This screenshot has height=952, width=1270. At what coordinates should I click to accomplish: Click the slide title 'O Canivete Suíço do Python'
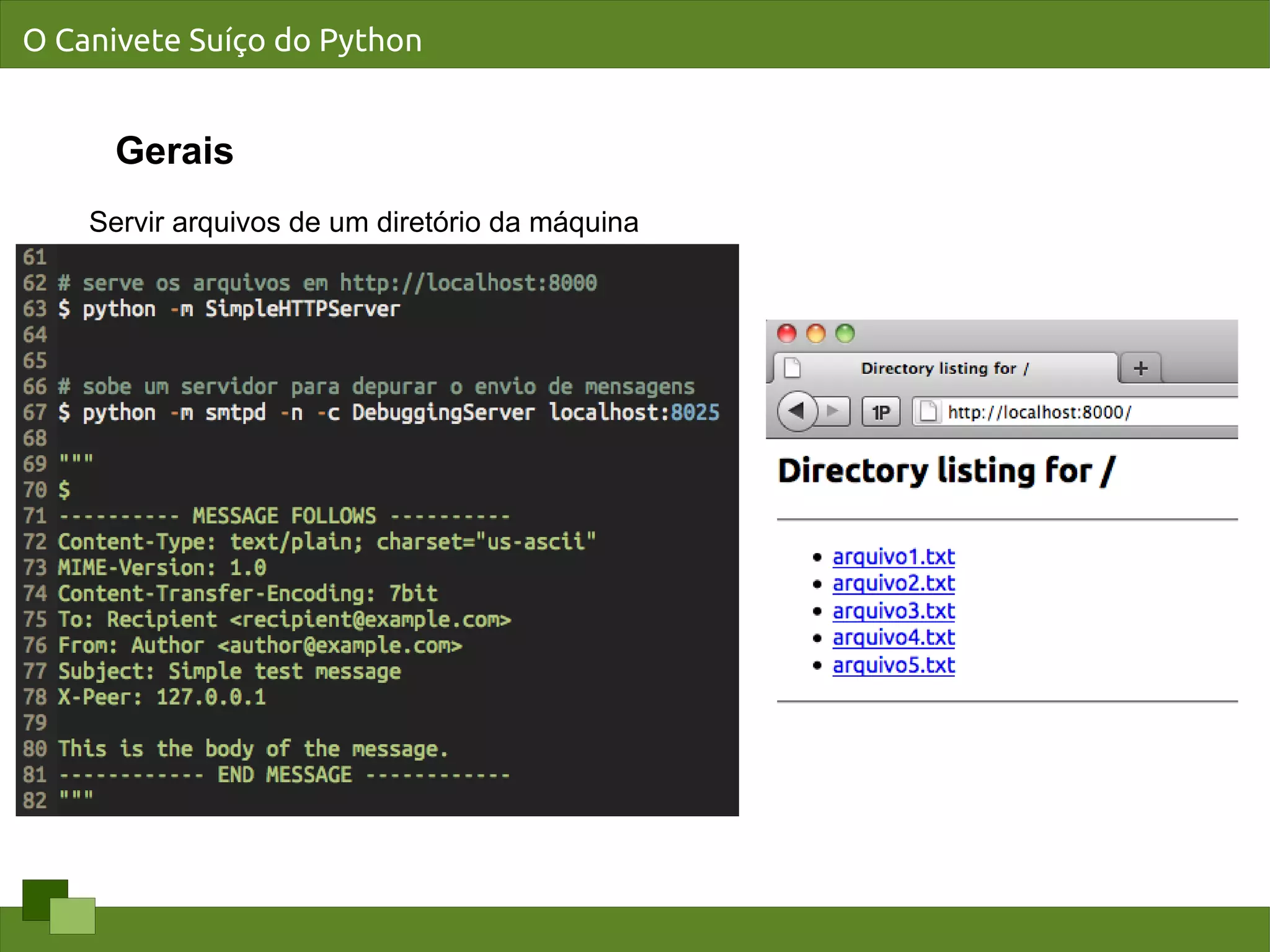(x=223, y=40)
